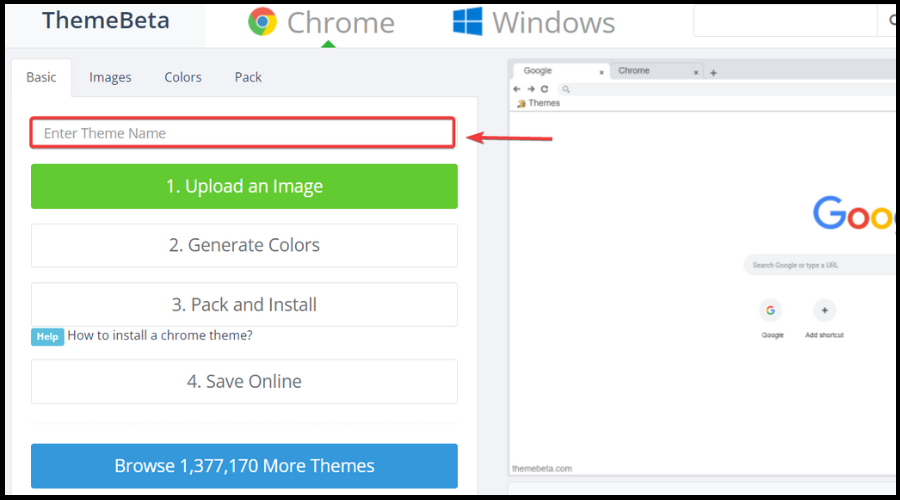Click the forward arrow in preview toolbar
Viewport: 900px width, 500px height.
531,89
